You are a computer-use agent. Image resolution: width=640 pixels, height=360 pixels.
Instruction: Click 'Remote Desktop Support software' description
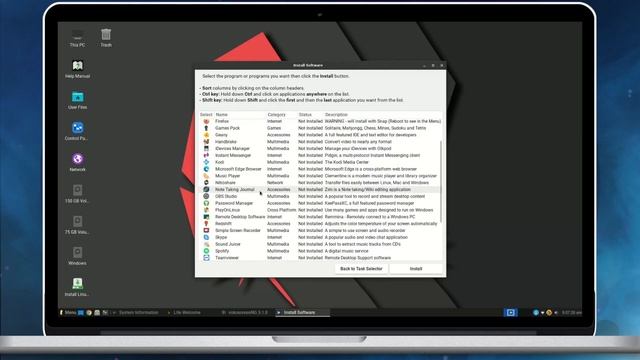pyautogui.click(x=358, y=258)
